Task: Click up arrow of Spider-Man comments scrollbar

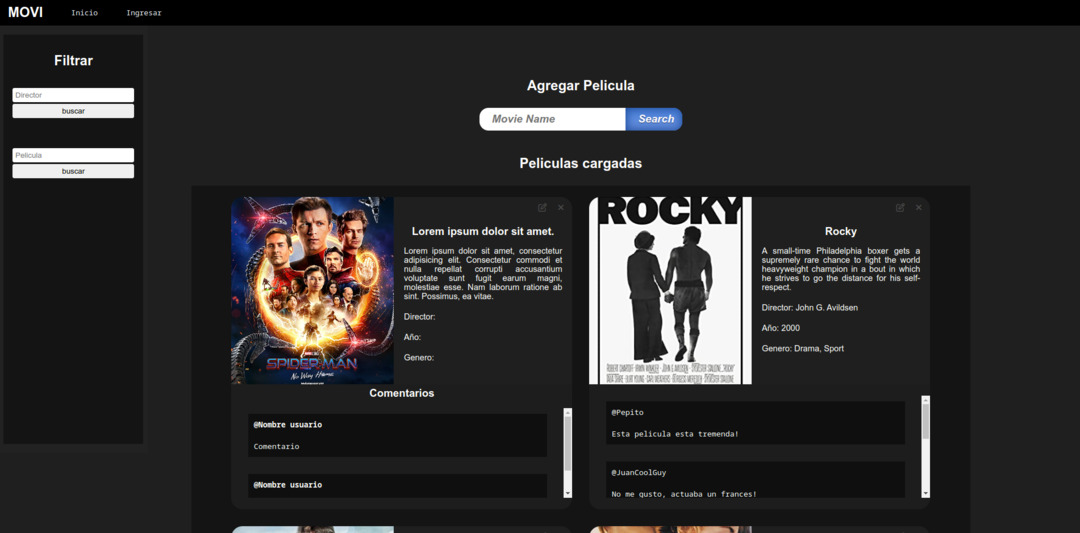Action: tap(568, 412)
